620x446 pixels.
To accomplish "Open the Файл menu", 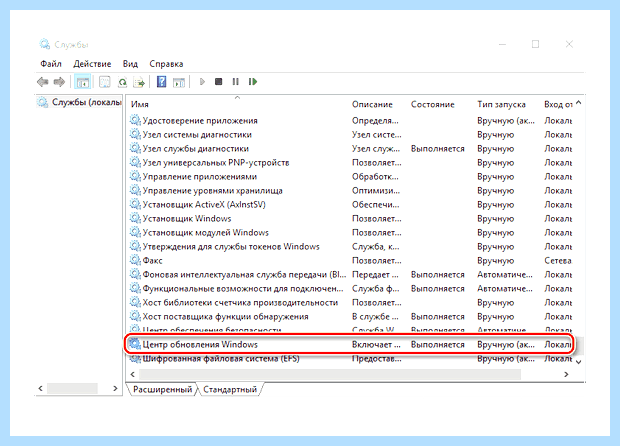I will tap(51, 64).
